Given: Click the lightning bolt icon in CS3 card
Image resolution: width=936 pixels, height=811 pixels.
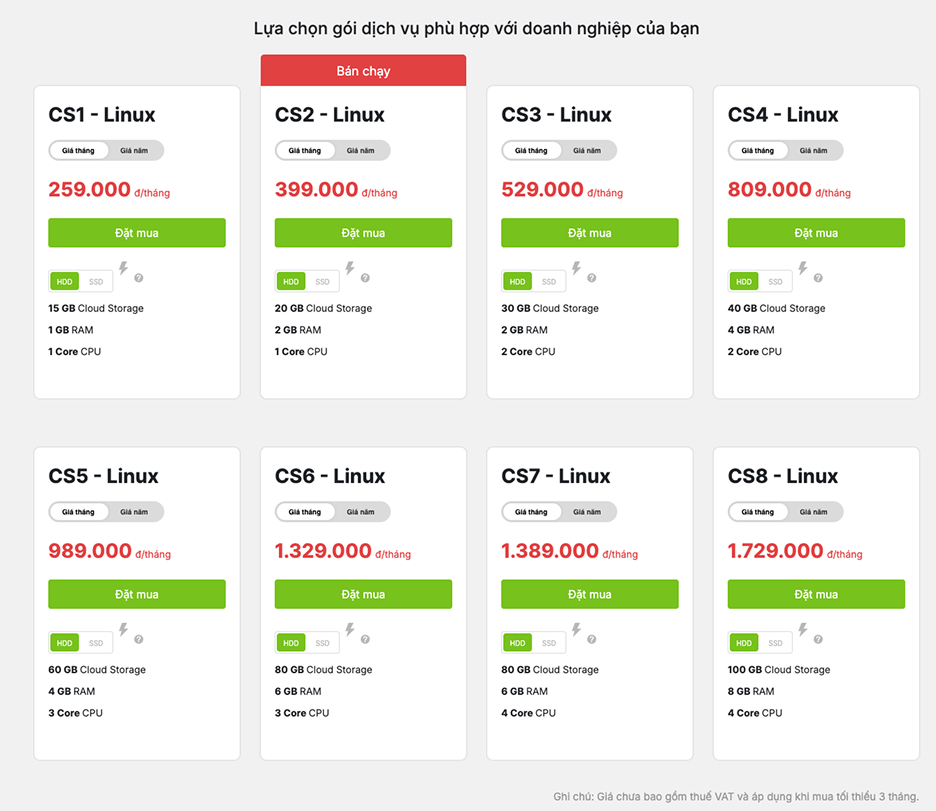Looking at the screenshot, I should click(x=577, y=268).
